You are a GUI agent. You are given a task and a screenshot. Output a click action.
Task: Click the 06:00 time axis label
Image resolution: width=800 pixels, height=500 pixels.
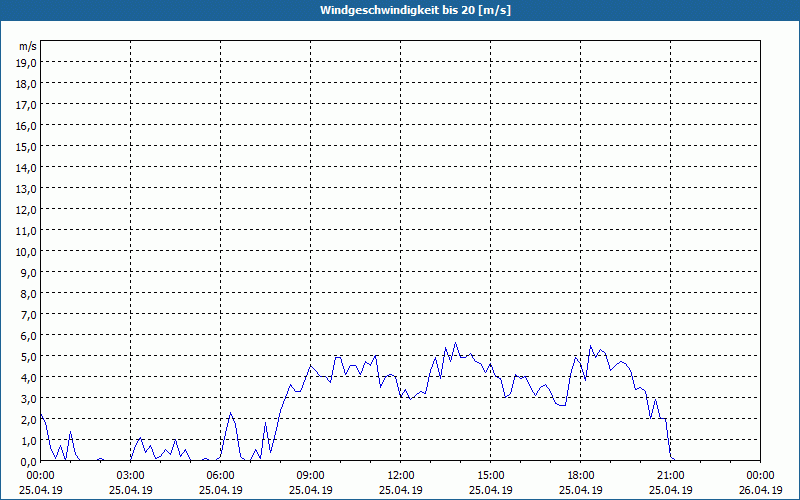tap(220, 476)
